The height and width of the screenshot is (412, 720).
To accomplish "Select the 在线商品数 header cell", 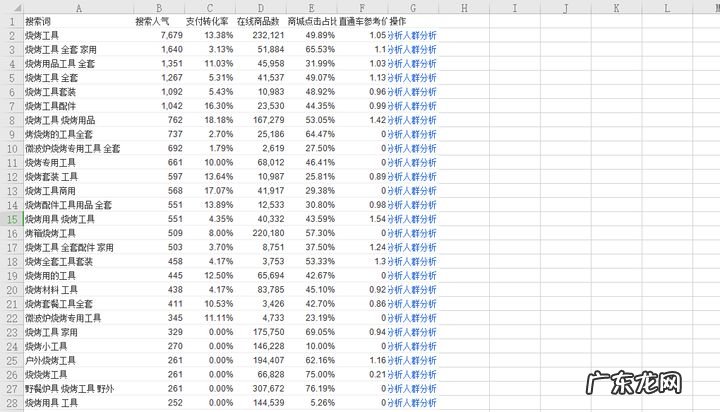I will (x=260, y=22).
